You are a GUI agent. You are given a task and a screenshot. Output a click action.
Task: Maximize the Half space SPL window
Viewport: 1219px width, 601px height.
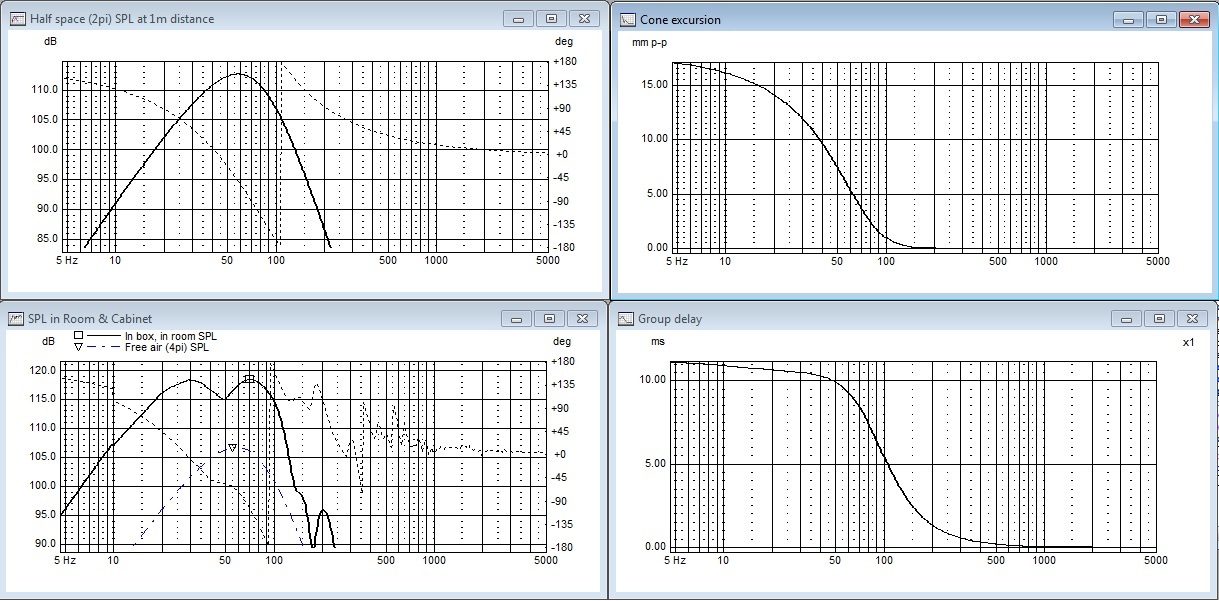(551, 19)
